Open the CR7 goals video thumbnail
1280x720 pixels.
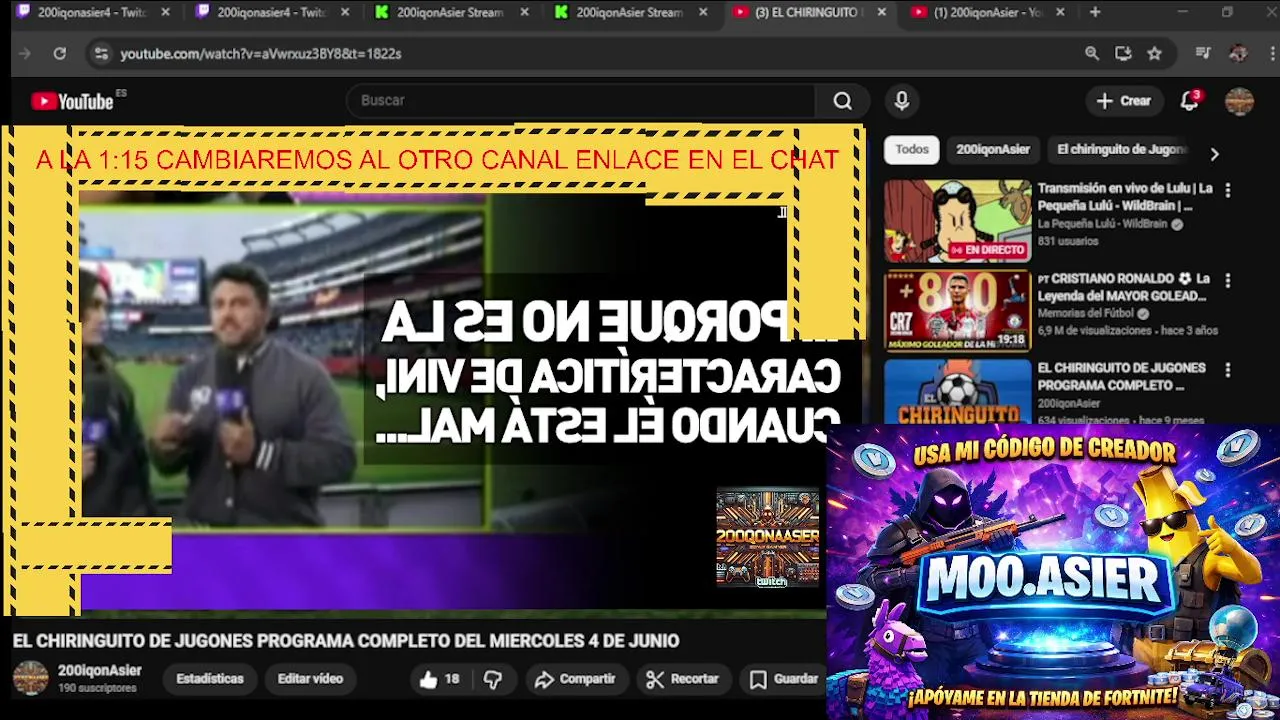tap(957, 311)
